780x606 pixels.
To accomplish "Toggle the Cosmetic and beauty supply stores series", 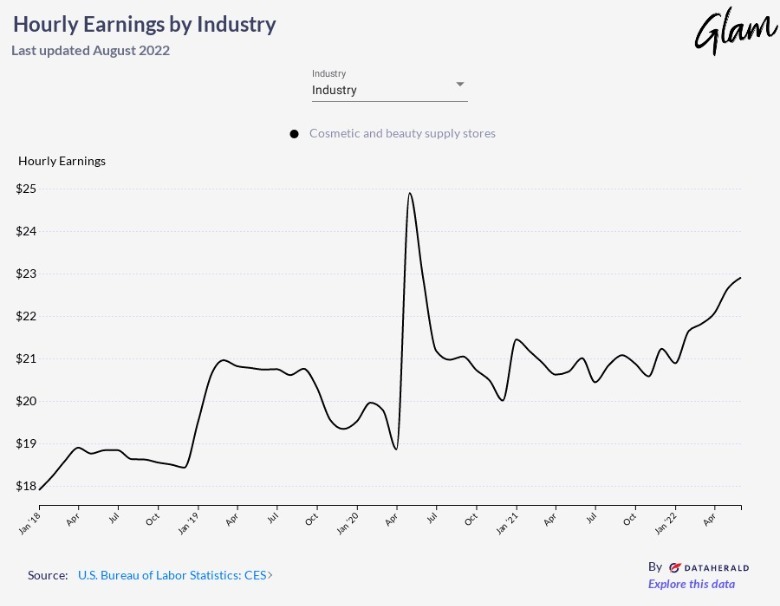I will (402, 133).
